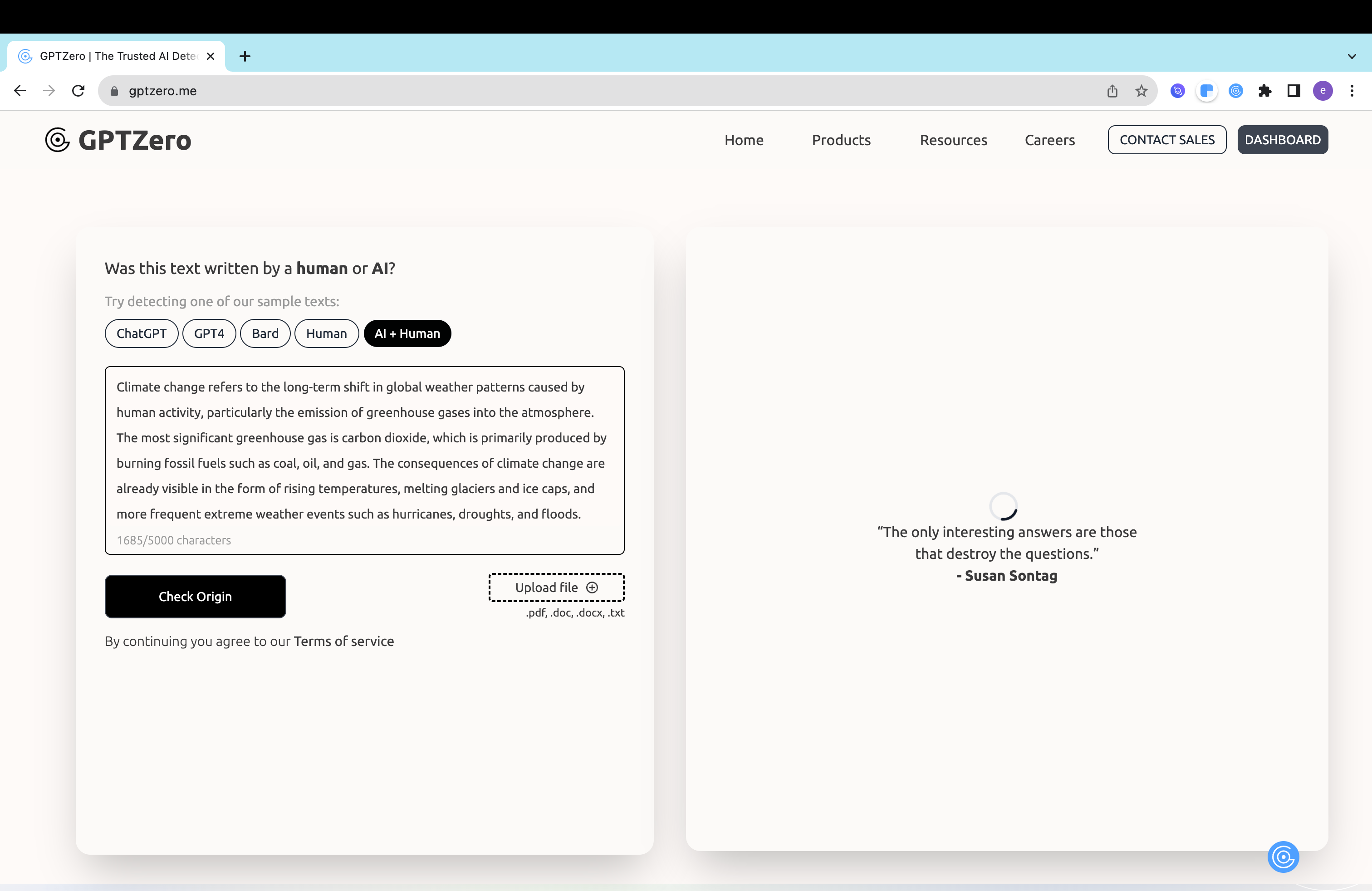Reload the page using the refresh icon
This screenshot has width=1372, height=891.
pos(78,90)
